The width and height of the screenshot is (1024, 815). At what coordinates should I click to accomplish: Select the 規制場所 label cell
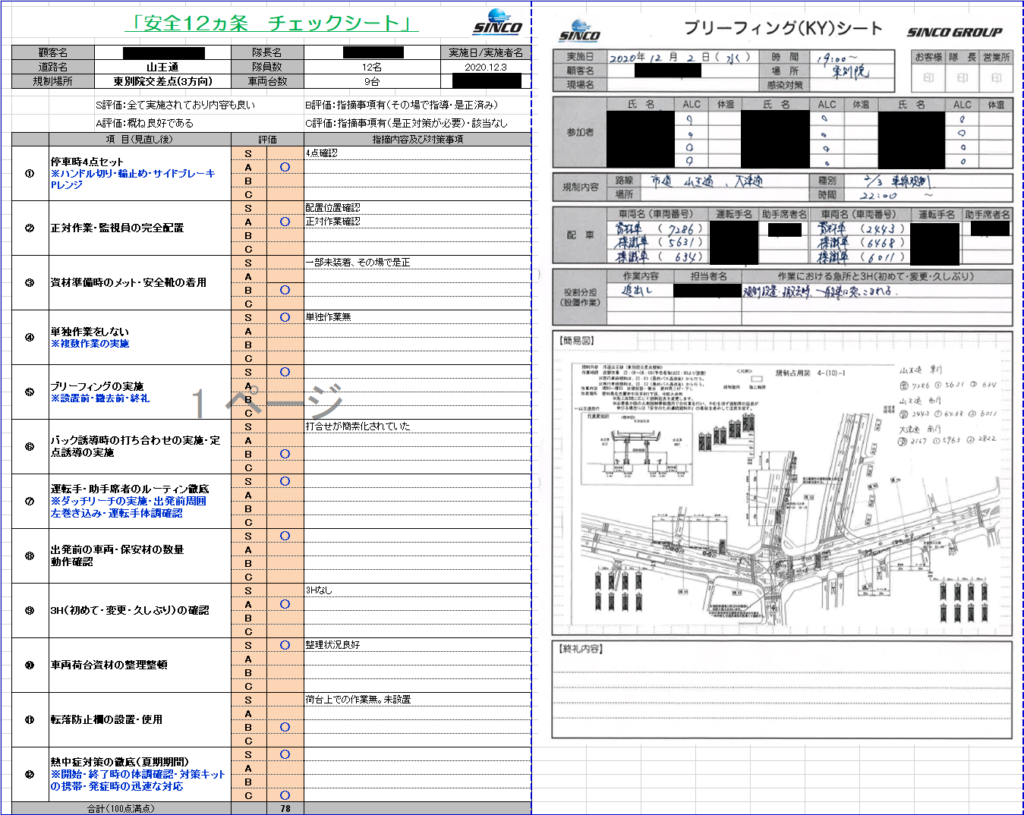click(x=53, y=82)
